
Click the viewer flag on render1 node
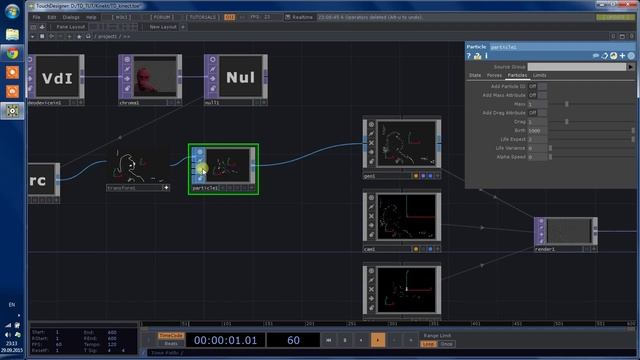tap(542, 221)
